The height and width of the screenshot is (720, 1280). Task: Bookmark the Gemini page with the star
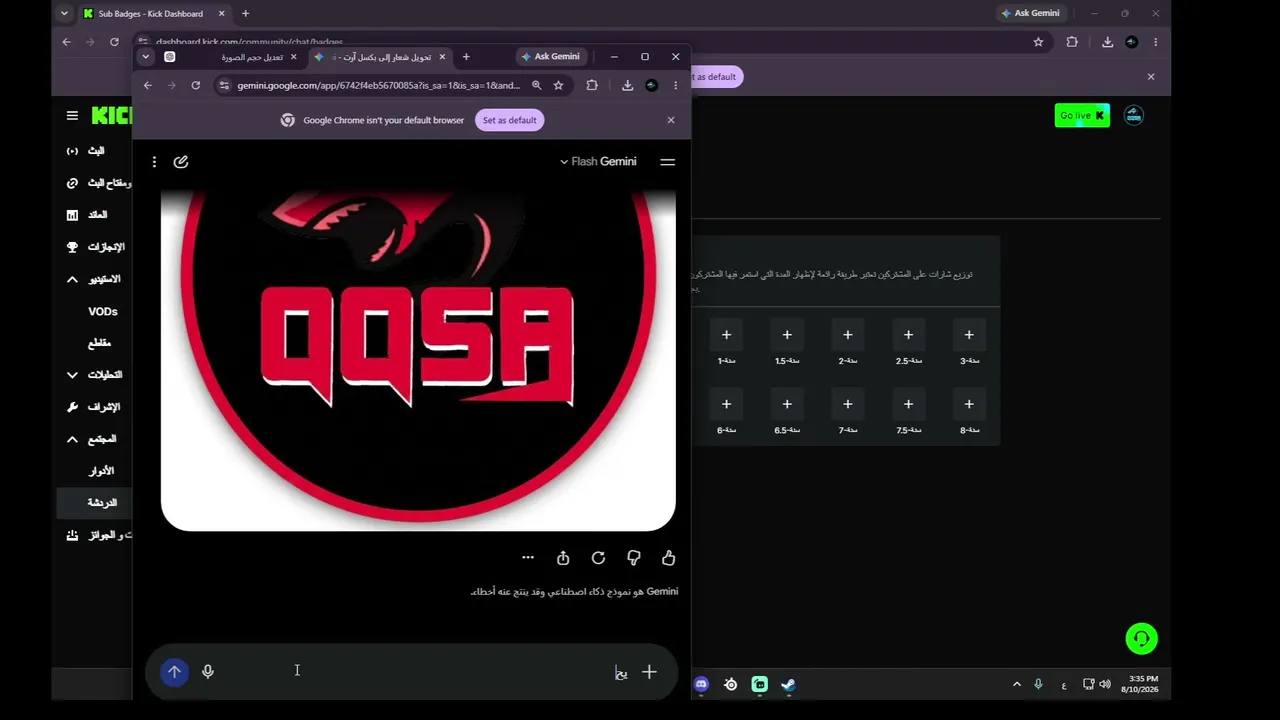click(x=559, y=86)
